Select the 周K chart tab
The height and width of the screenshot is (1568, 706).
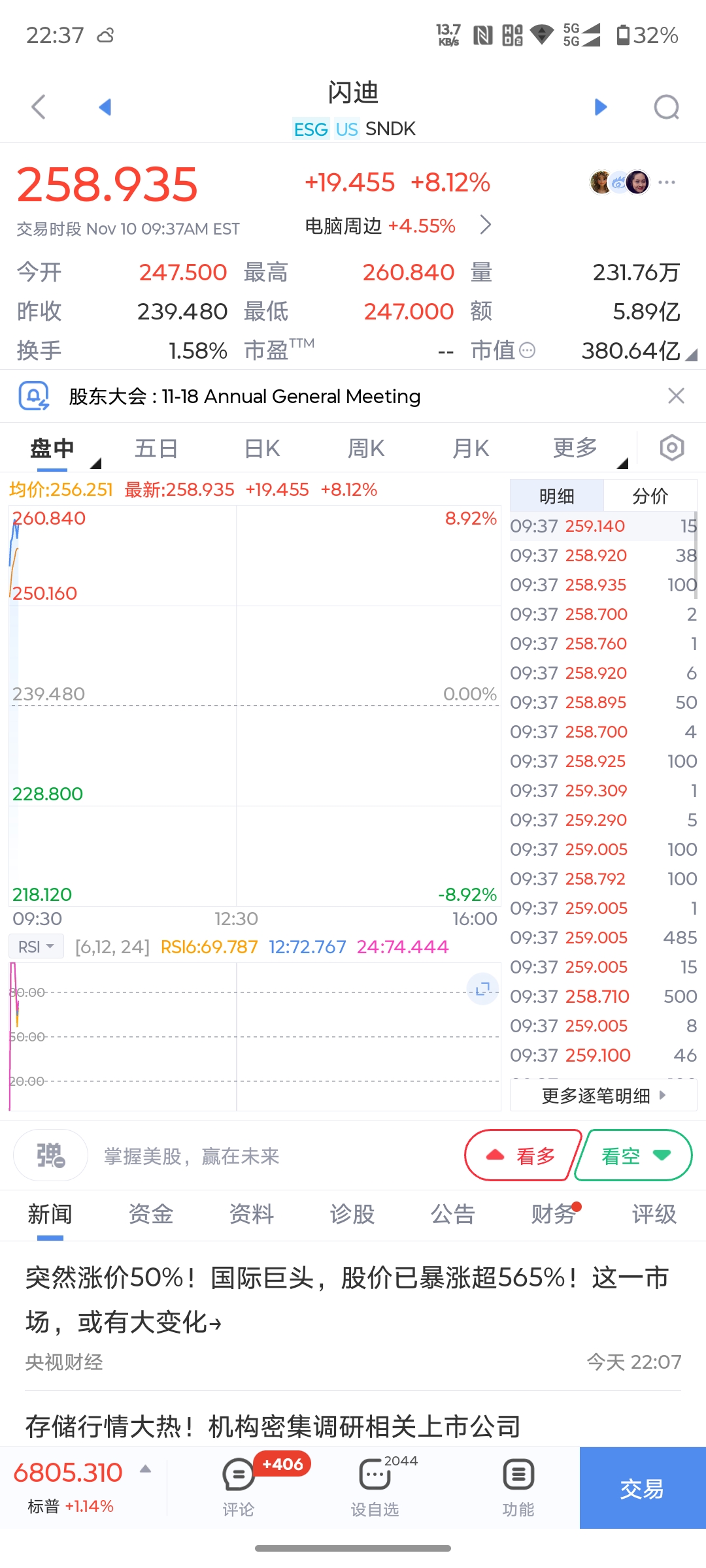click(x=366, y=449)
